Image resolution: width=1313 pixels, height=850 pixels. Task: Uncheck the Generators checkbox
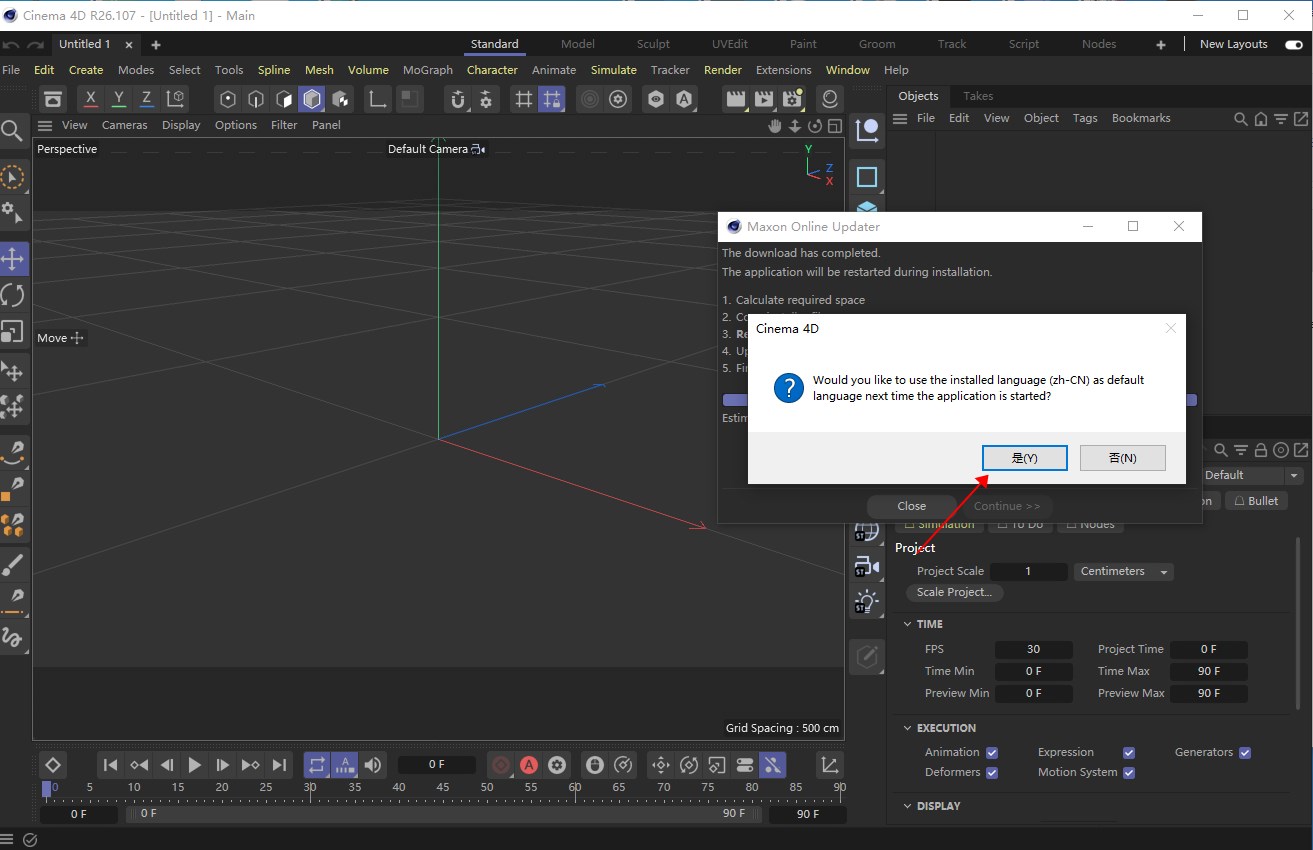1245,752
